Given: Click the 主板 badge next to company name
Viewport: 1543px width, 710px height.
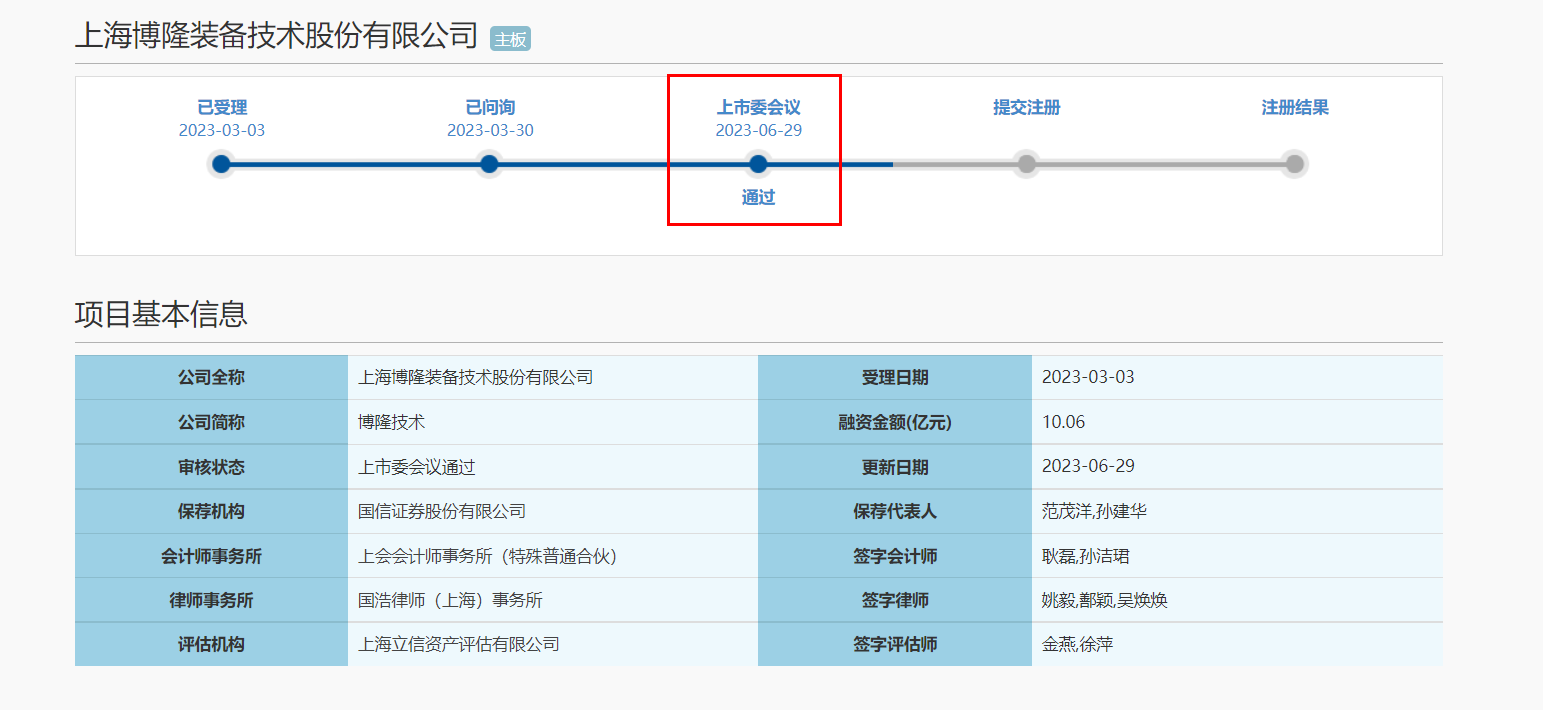Looking at the screenshot, I should 510,39.
